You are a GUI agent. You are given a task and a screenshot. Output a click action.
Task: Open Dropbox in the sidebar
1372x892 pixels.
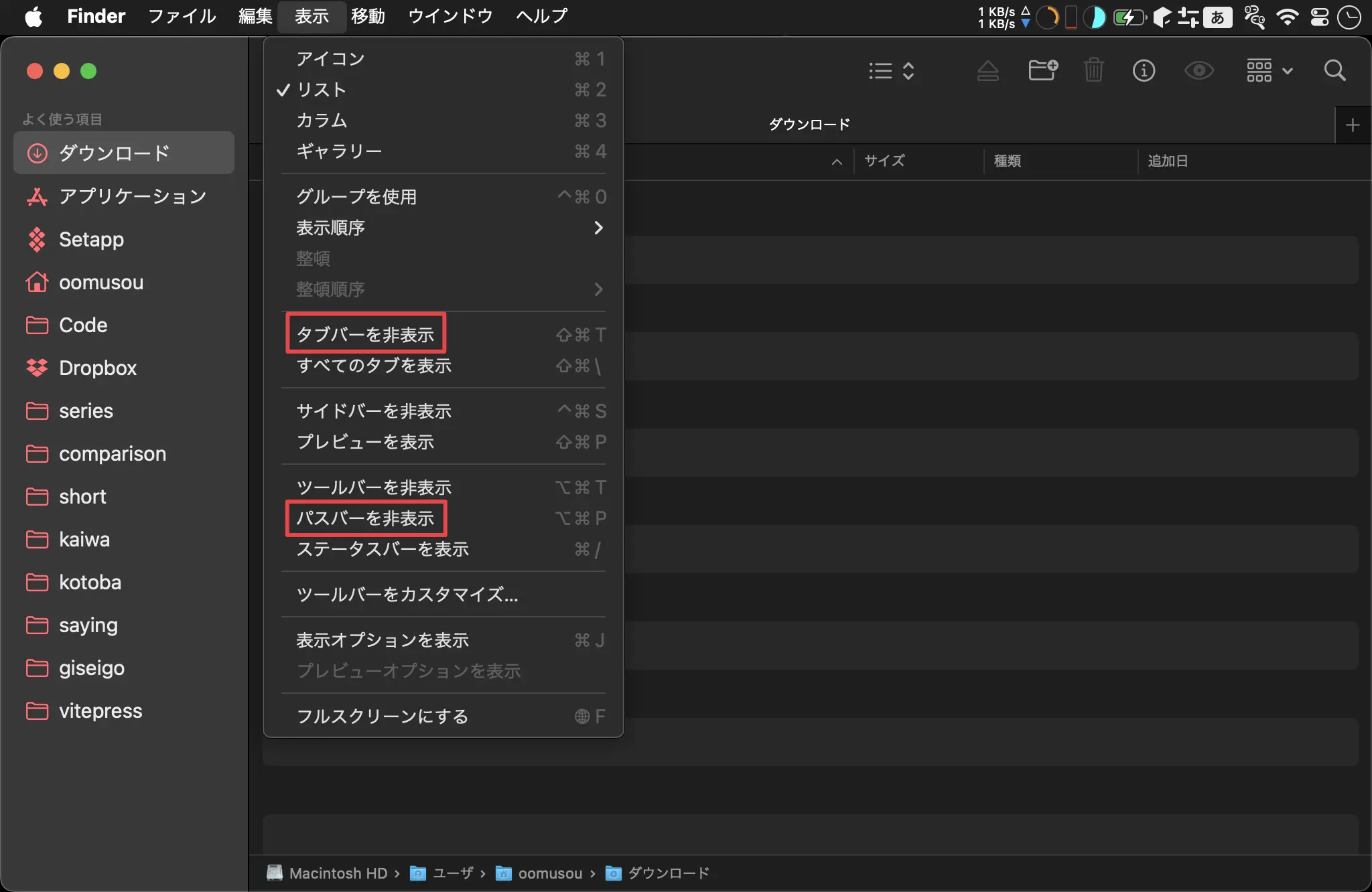(124, 368)
